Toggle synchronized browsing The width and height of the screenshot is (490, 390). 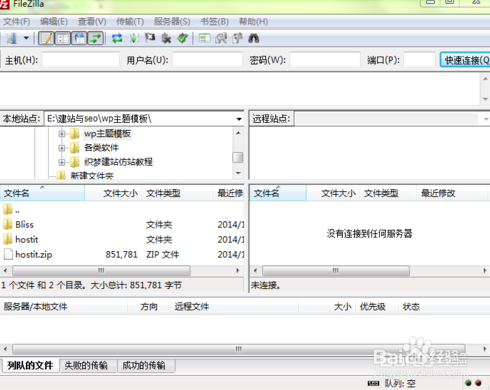click(x=237, y=38)
